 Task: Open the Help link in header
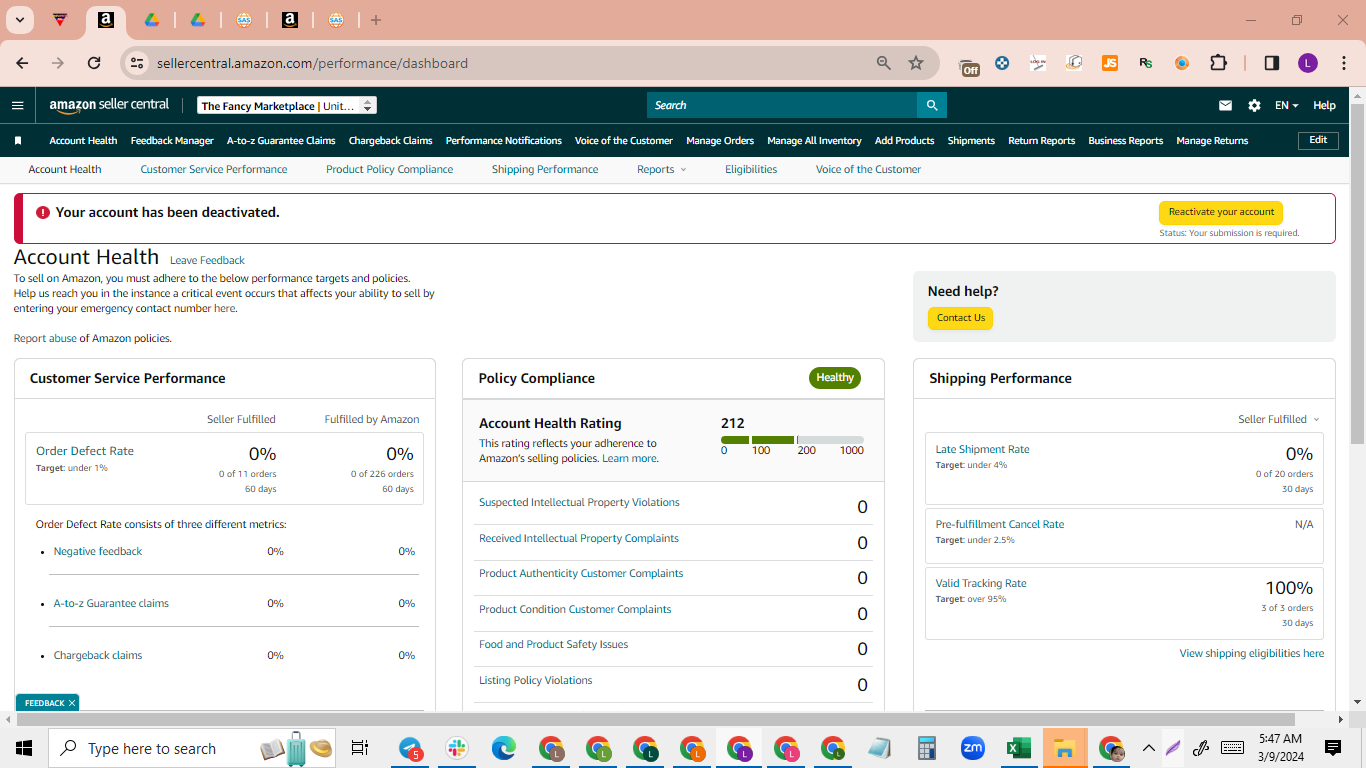tap(1324, 105)
